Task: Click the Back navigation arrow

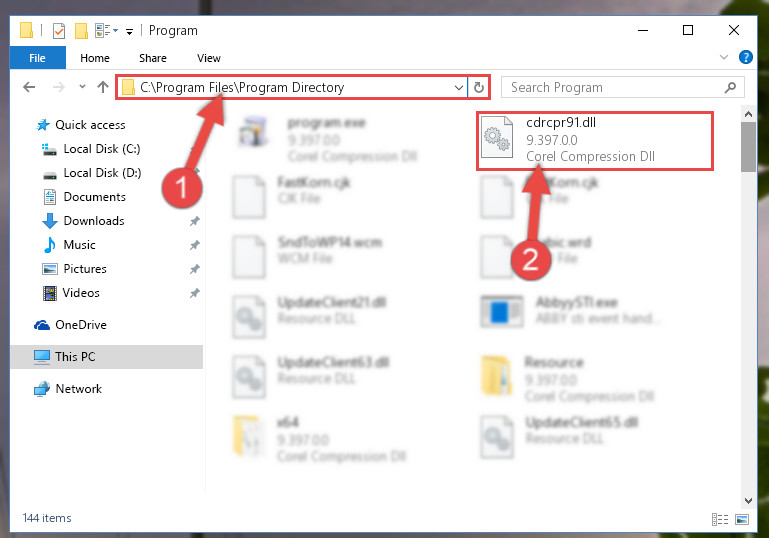Action: pyautogui.click(x=29, y=87)
